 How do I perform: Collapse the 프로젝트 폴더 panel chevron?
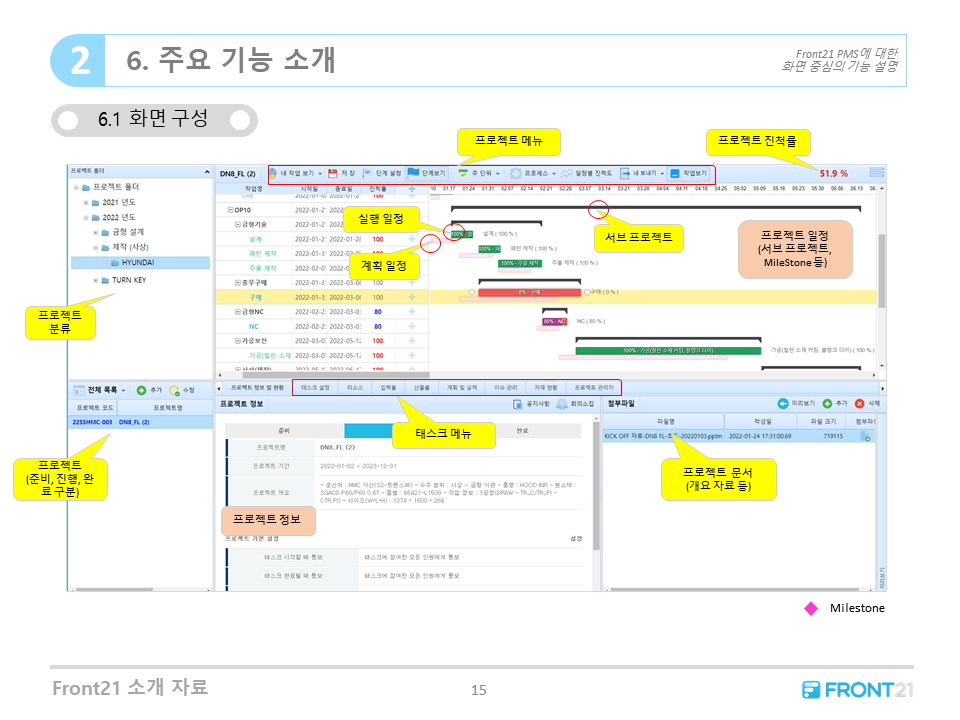[207, 171]
